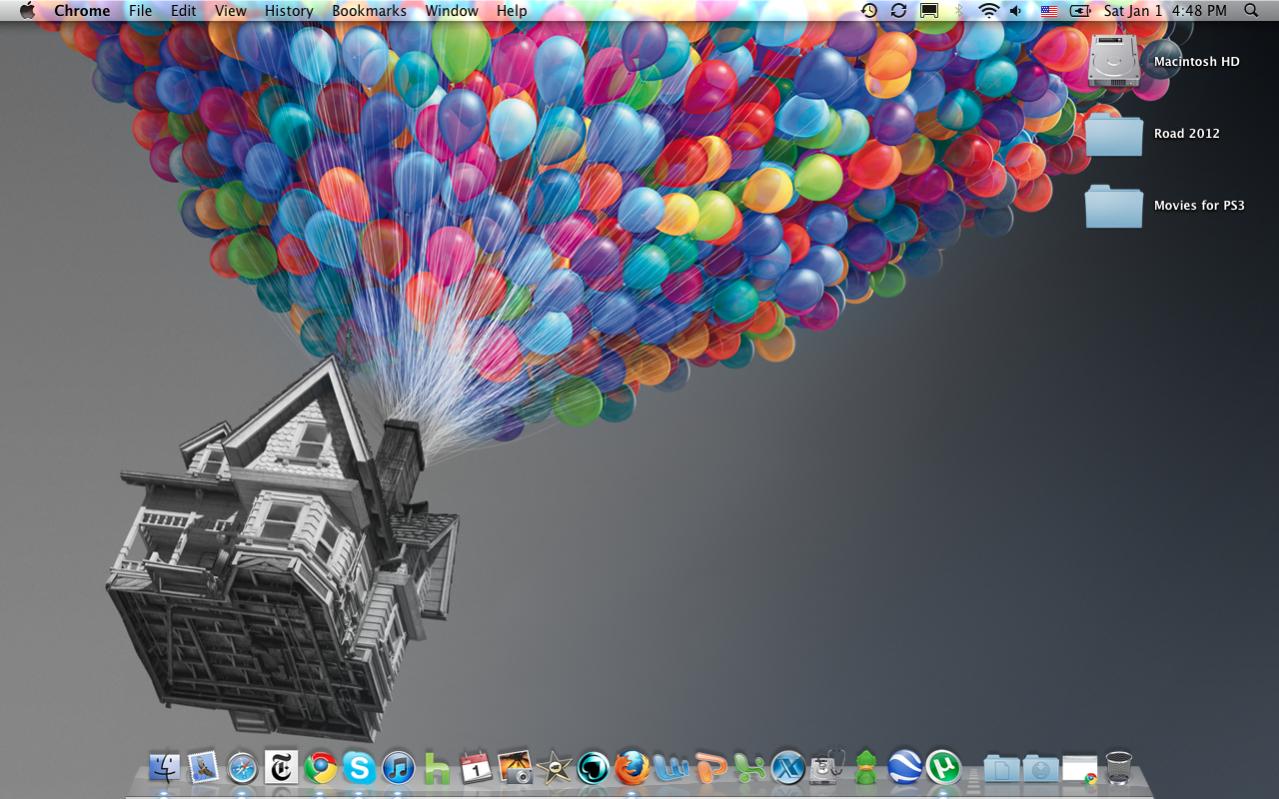The image size is (1279, 799).
Task: Open iTunes from the Dock
Action: tap(398, 768)
